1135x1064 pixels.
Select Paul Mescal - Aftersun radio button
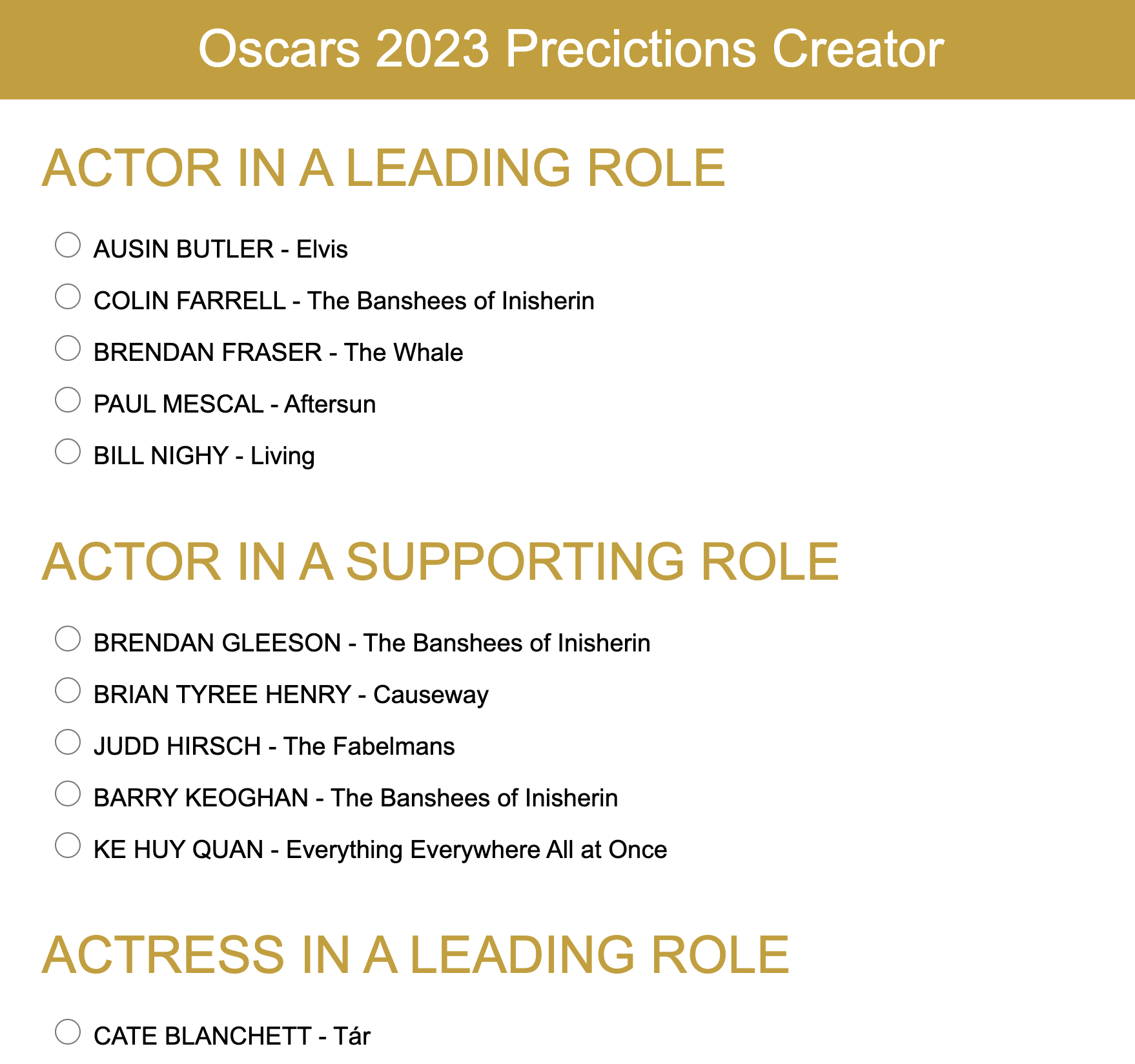(68, 400)
